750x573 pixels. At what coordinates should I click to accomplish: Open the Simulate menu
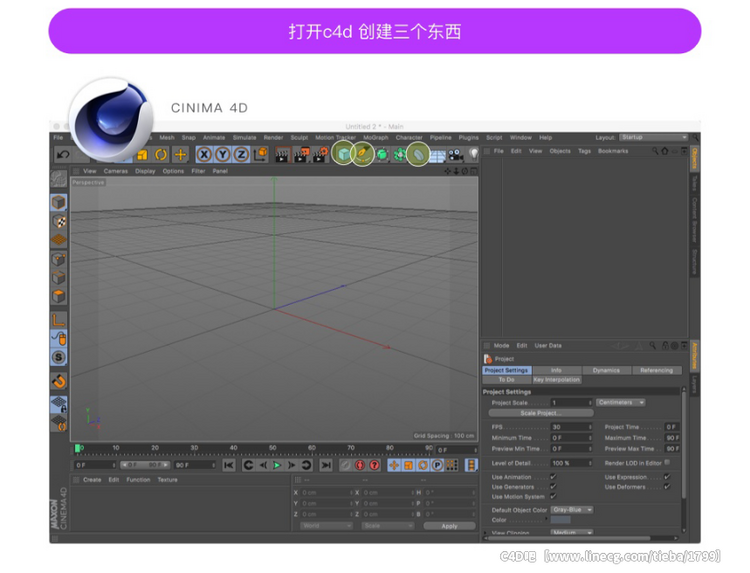244,138
